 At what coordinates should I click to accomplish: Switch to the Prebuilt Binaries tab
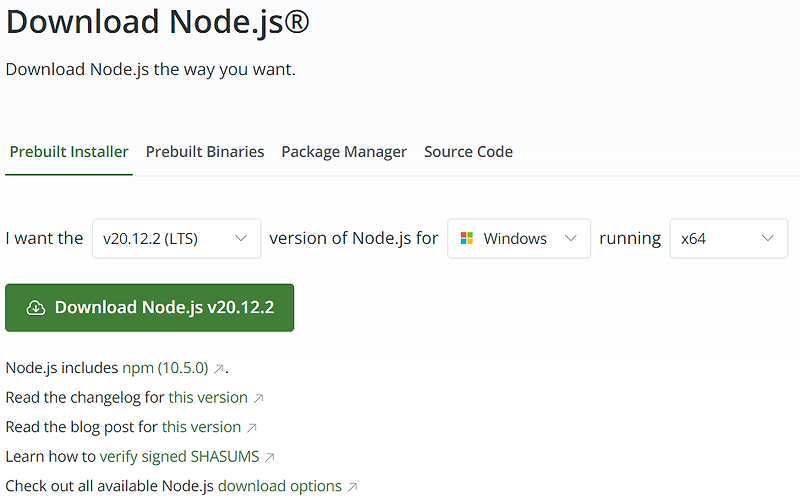pos(205,152)
